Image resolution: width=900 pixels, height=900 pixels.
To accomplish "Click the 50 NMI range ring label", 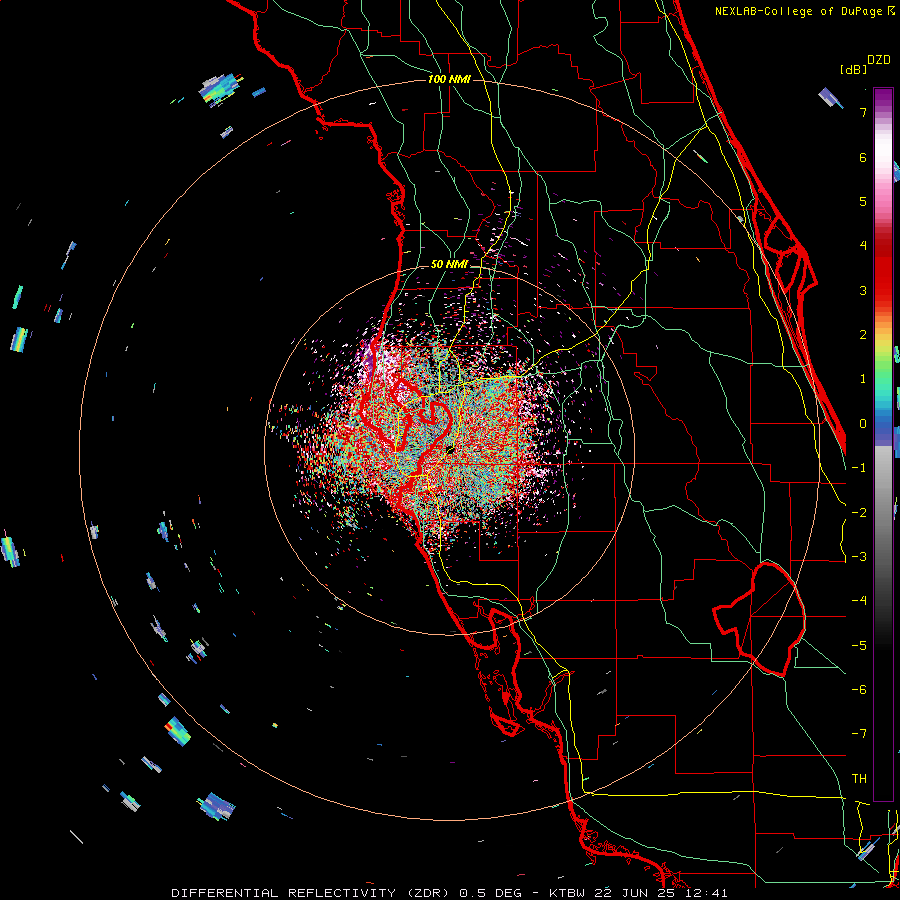I will [x=449, y=265].
